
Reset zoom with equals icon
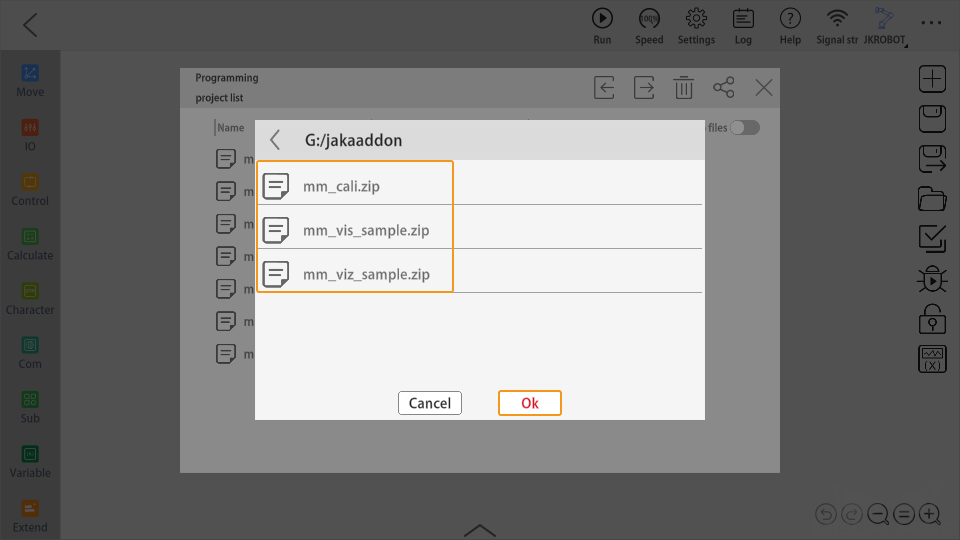tap(904, 514)
